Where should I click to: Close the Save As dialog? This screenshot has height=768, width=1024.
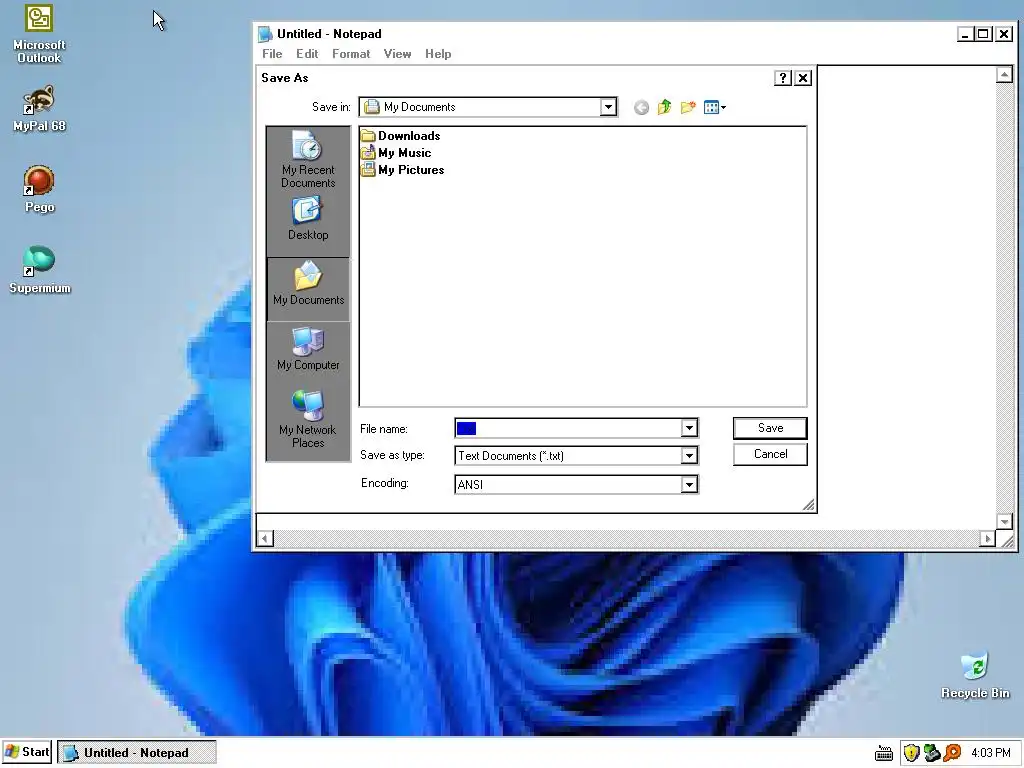coord(803,78)
